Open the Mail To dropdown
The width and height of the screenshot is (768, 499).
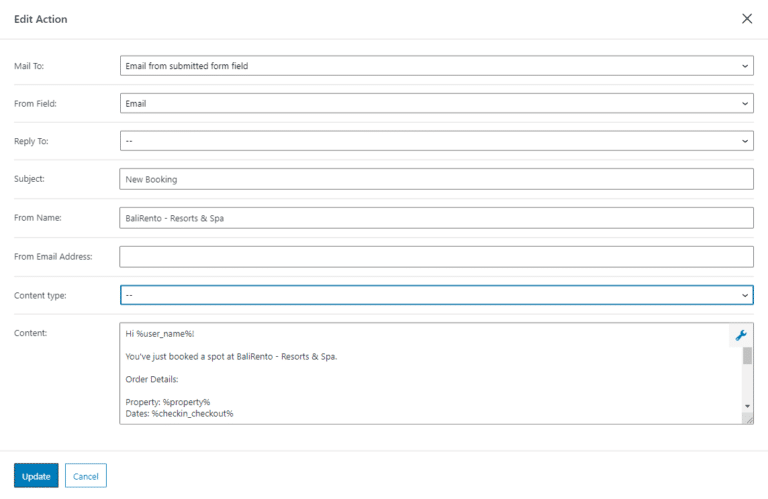click(x=436, y=66)
